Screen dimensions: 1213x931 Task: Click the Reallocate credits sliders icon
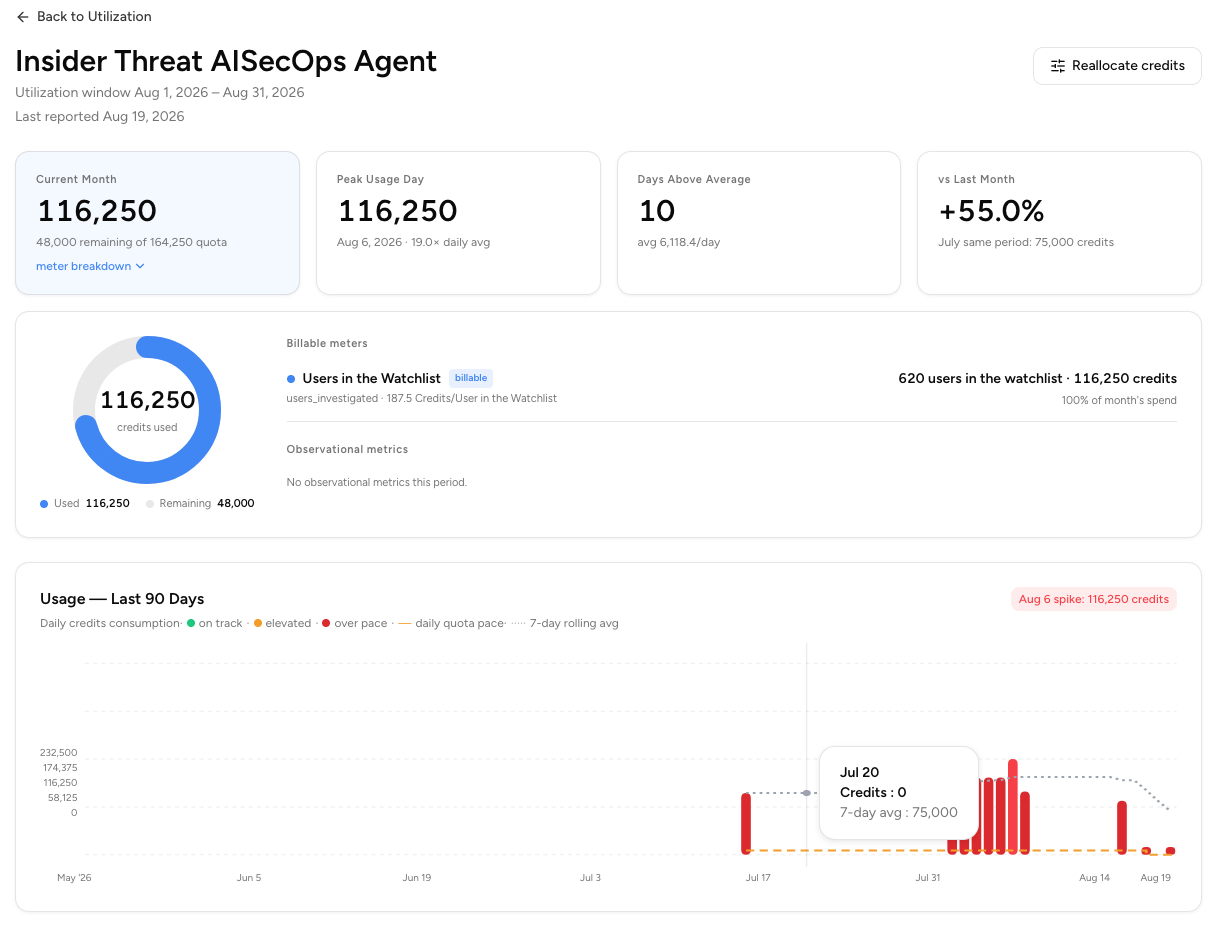coord(1058,66)
